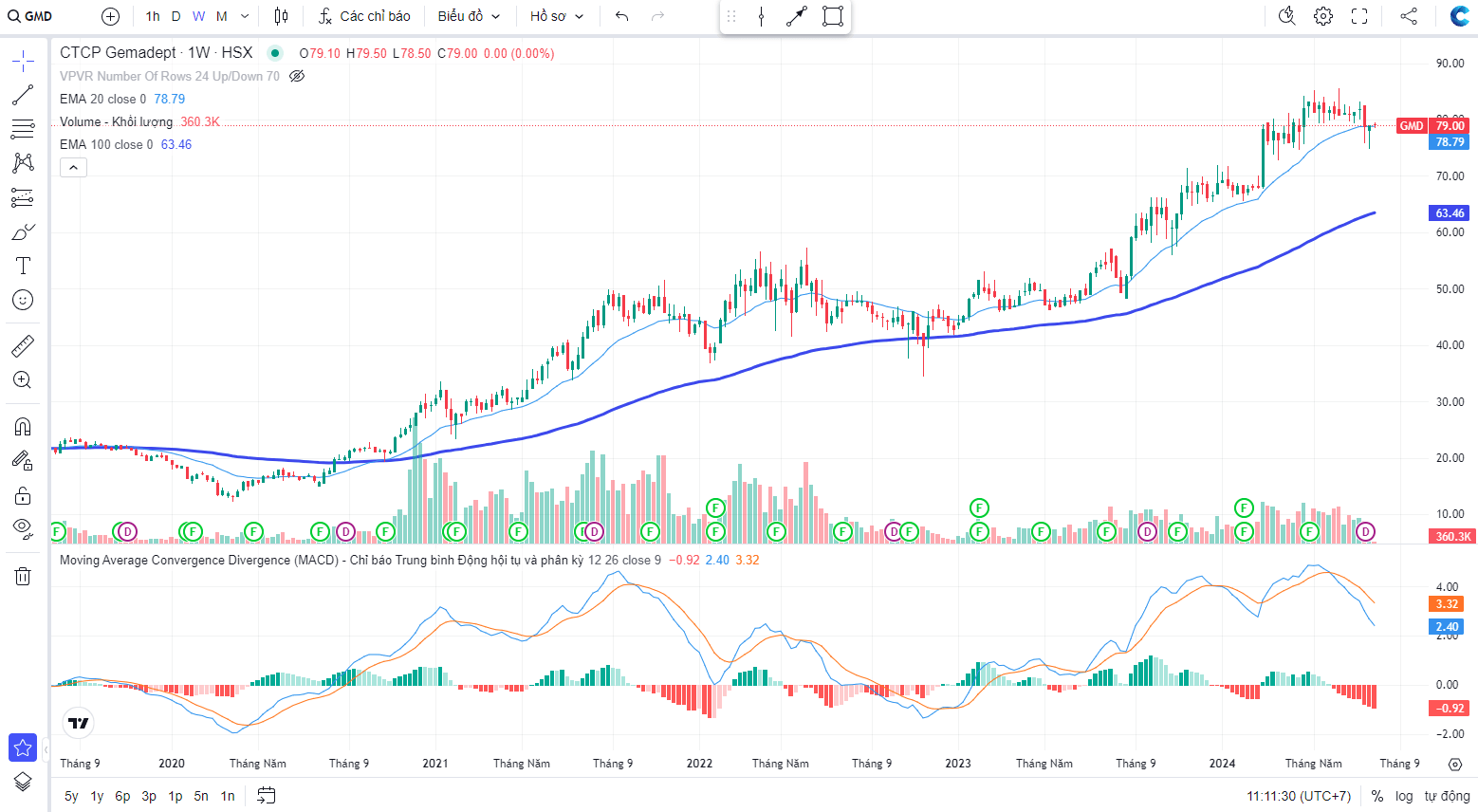Open forecasting and measurement tools

coord(23,197)
